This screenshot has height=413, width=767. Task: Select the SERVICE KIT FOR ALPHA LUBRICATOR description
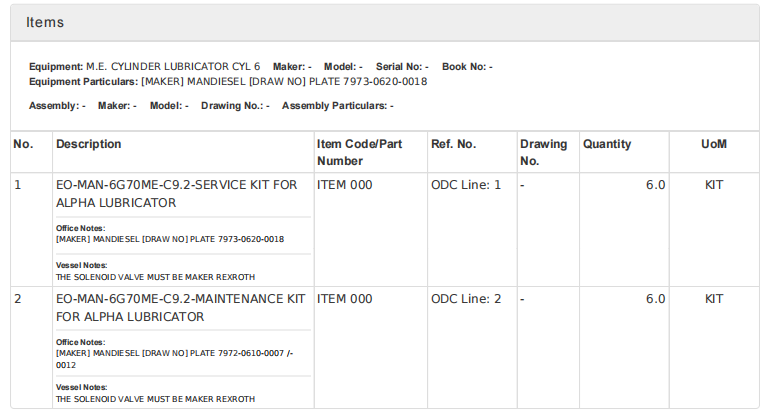(177, 194)
